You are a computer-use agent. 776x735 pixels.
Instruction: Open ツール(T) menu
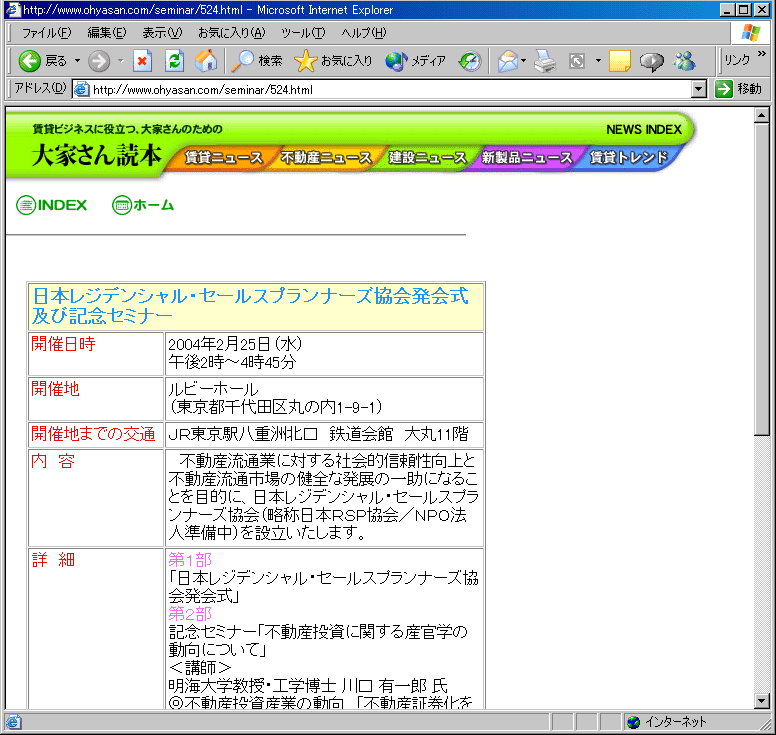tap(303, 33)
